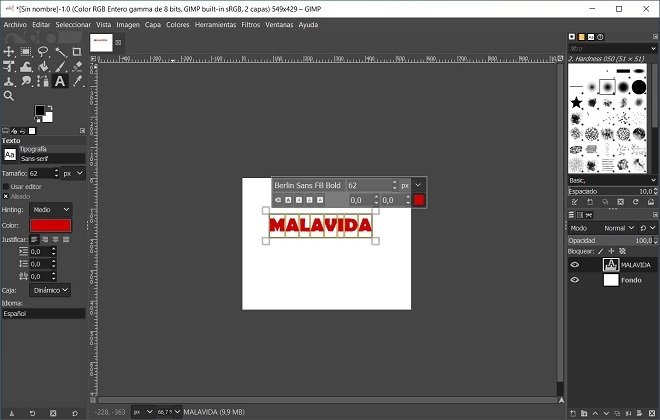Select the Fondo layer

(x=614, y=280)
